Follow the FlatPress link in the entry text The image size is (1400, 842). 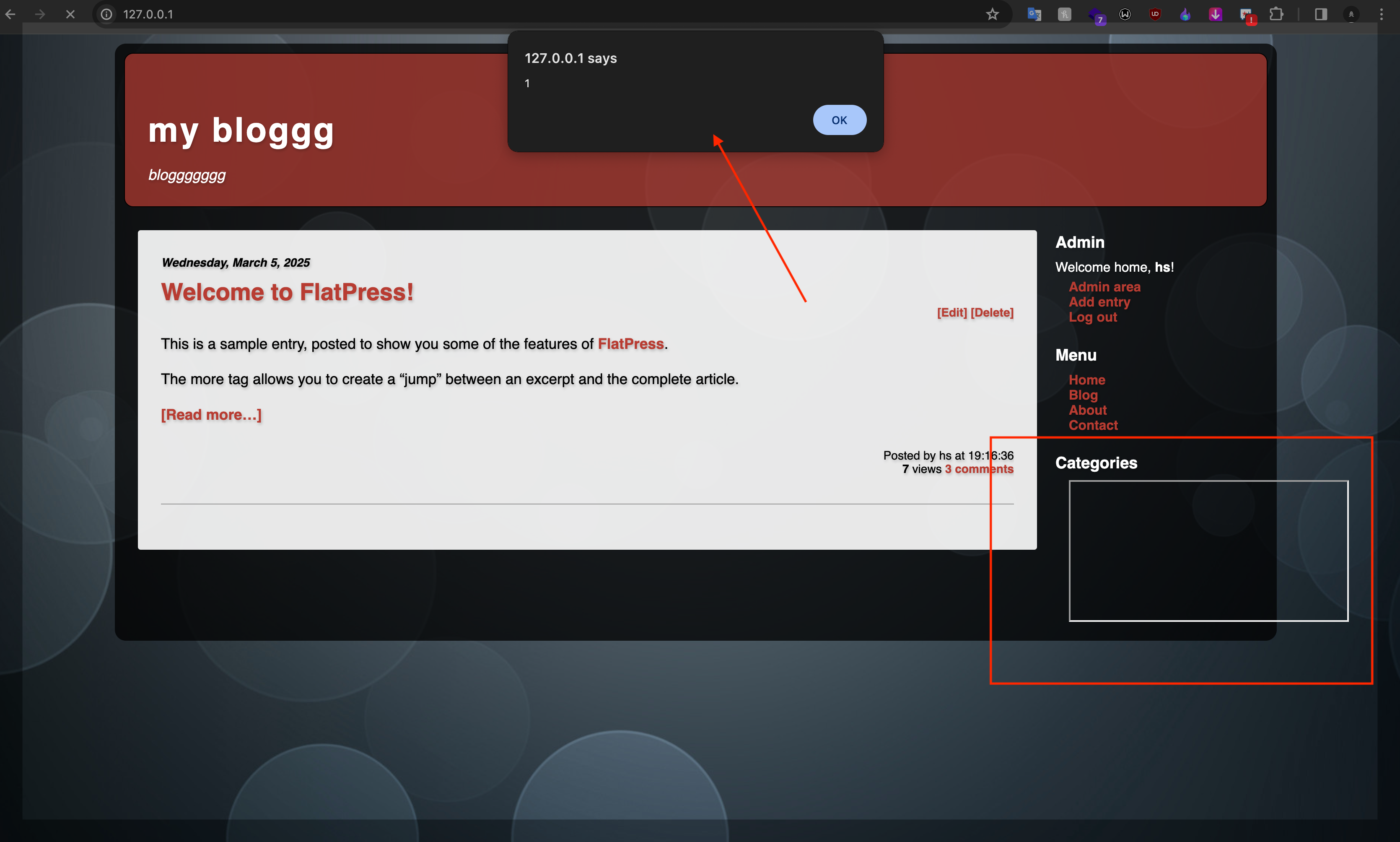[630, 344]
